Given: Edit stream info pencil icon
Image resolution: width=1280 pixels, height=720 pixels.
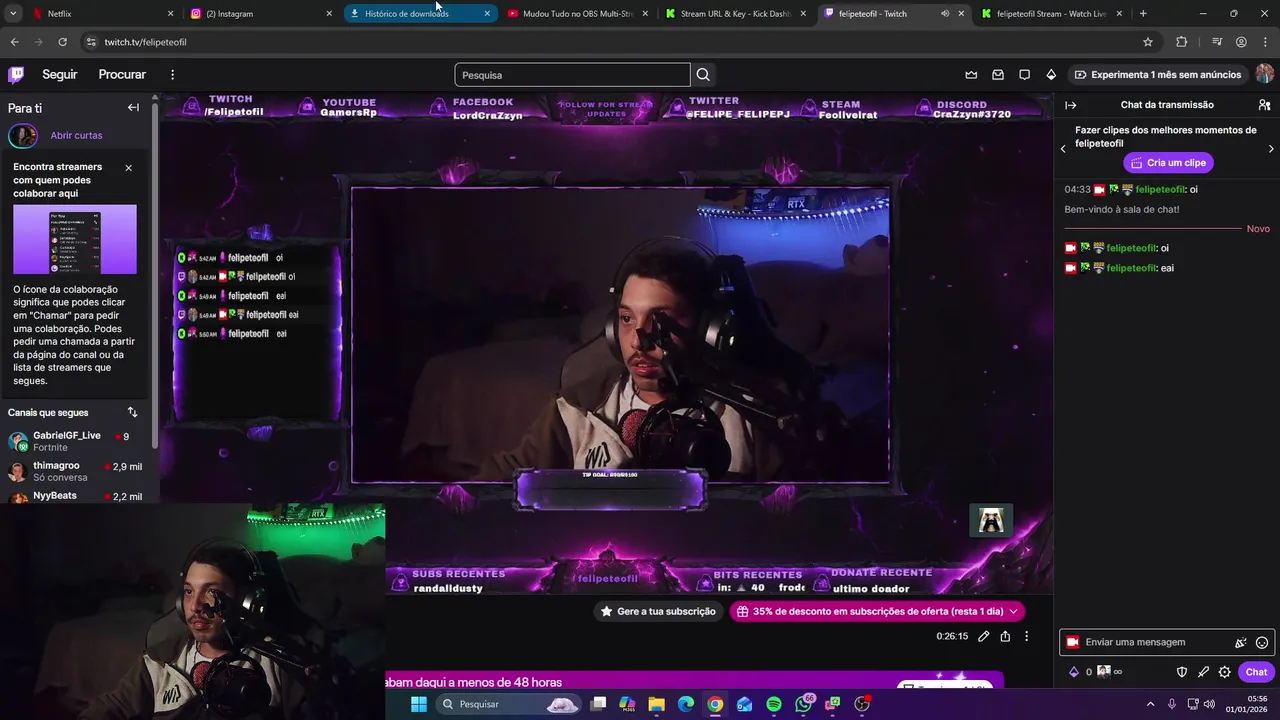Looking at the screenshot, I should (x=984, y=636).
